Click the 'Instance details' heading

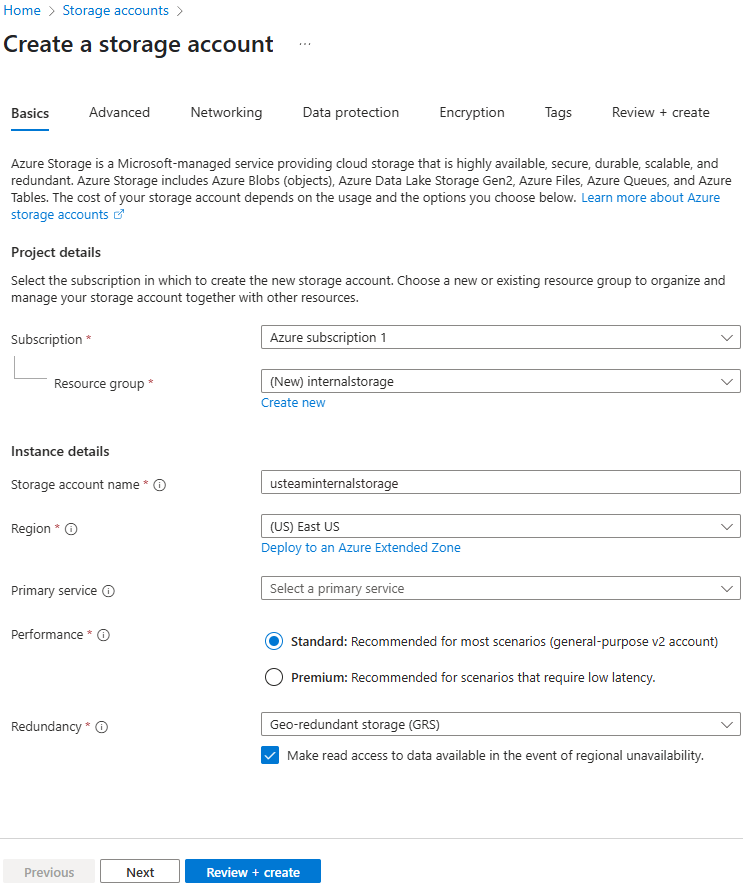tap(60, 452)
